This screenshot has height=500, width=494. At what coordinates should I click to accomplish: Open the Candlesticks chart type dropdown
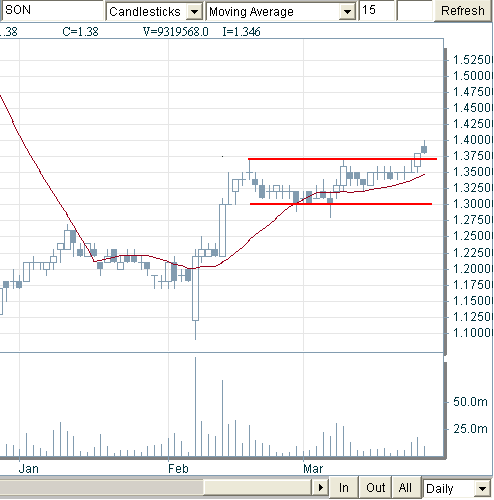(194, 12)
